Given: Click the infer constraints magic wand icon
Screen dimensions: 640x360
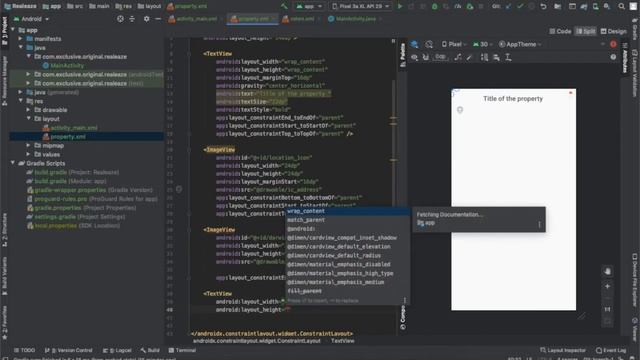Looking at the screenshot, I should point(469,57).
